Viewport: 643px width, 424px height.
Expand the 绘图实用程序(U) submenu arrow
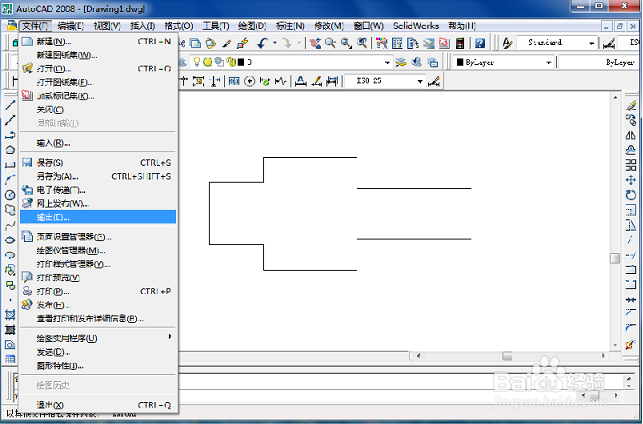(x=170, y=337)
